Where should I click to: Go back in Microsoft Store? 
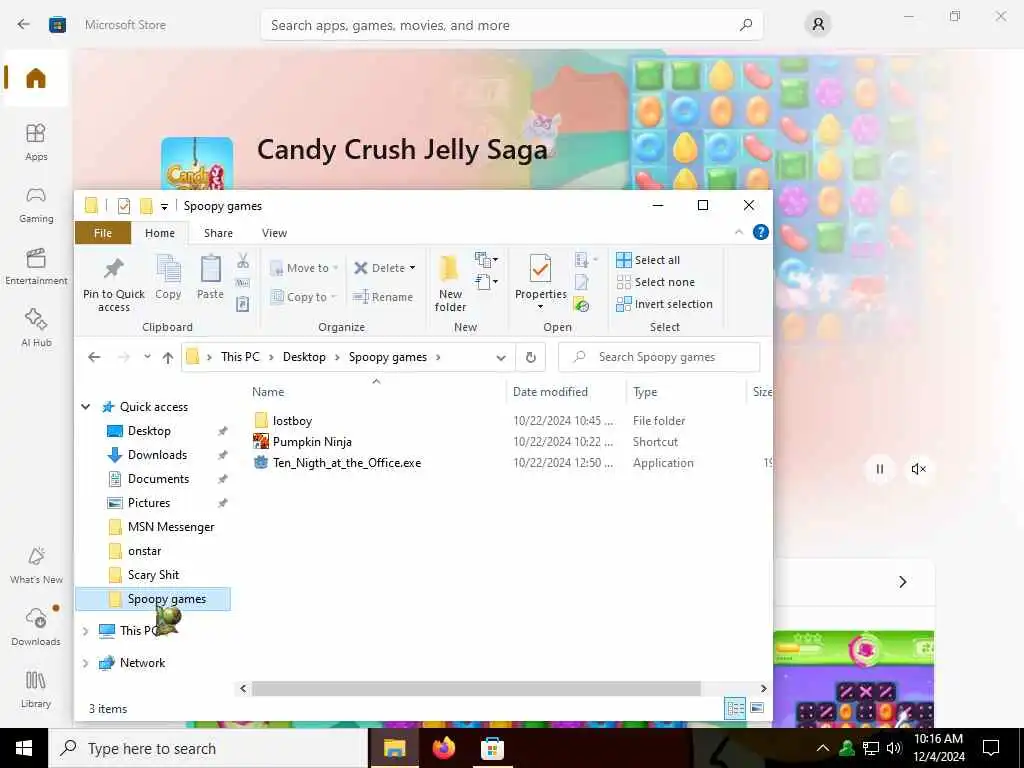[x=24, y=24]
